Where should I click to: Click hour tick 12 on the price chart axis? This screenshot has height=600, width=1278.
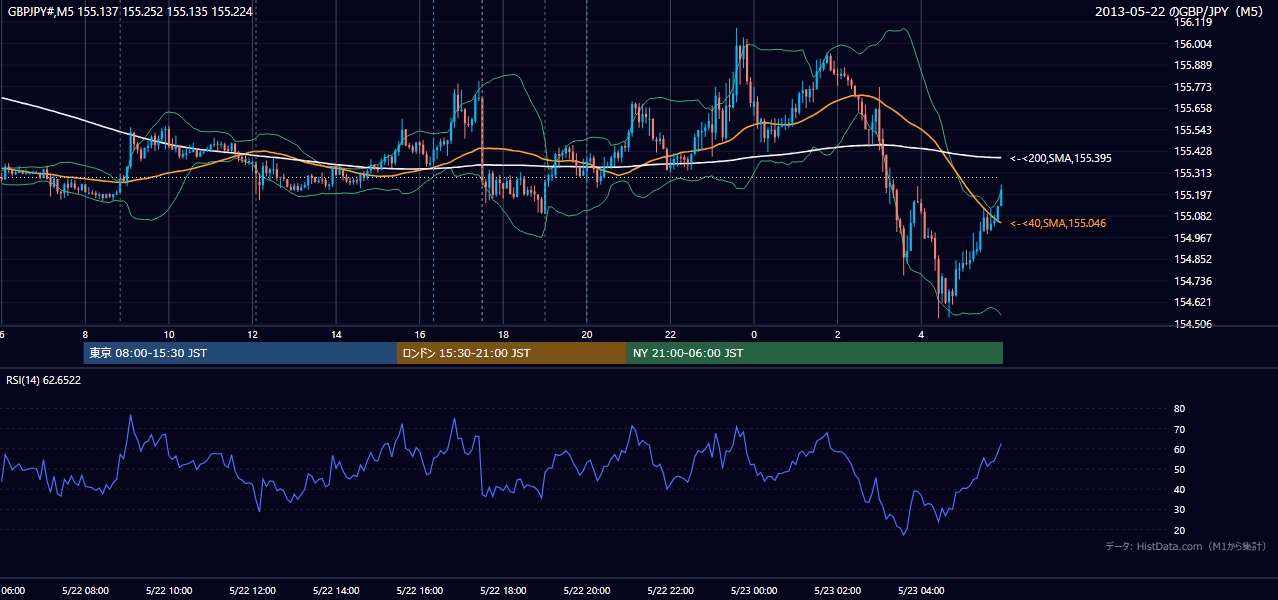pos(253,334)
